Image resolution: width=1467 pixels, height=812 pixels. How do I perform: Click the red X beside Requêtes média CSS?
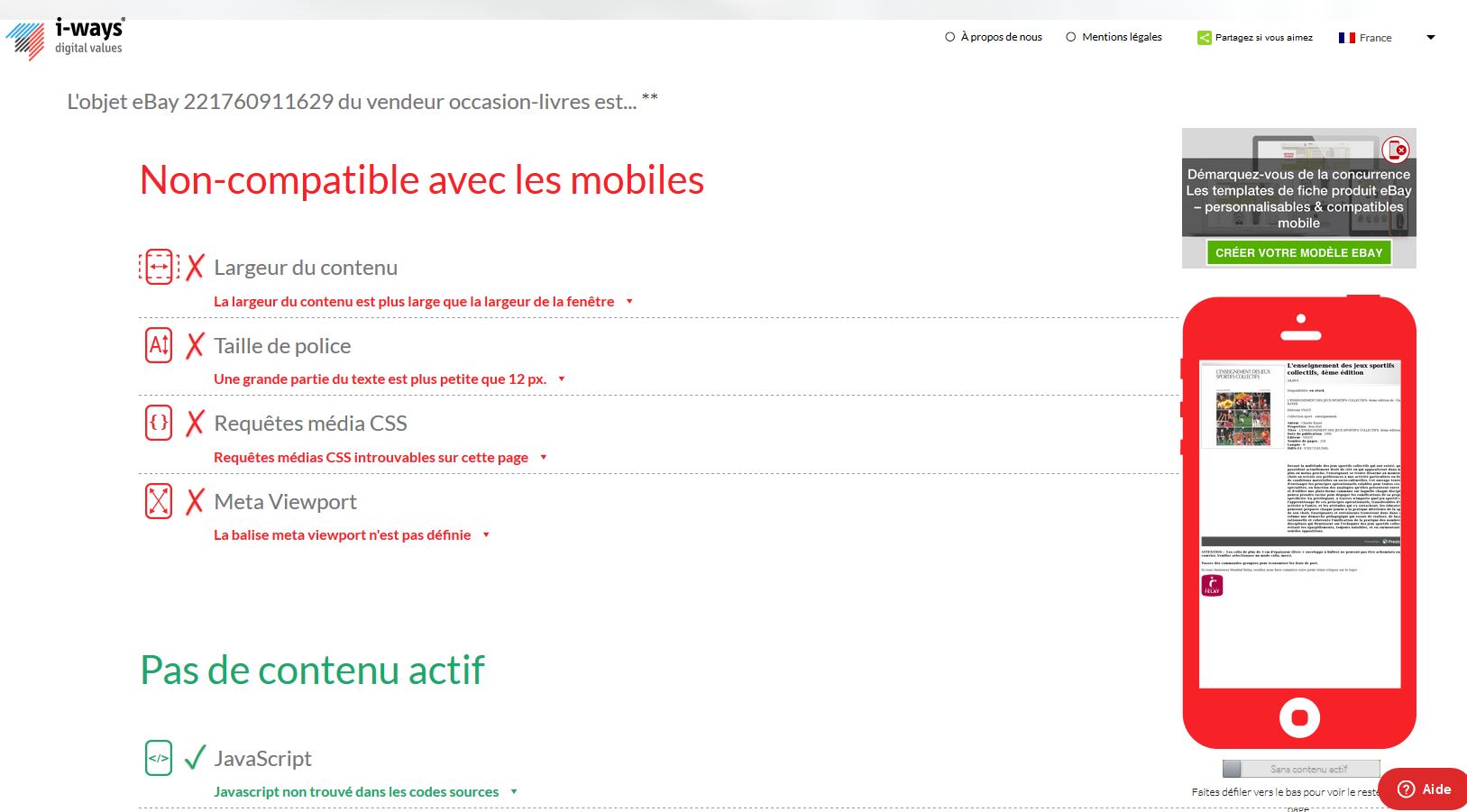tap(195, 424)
